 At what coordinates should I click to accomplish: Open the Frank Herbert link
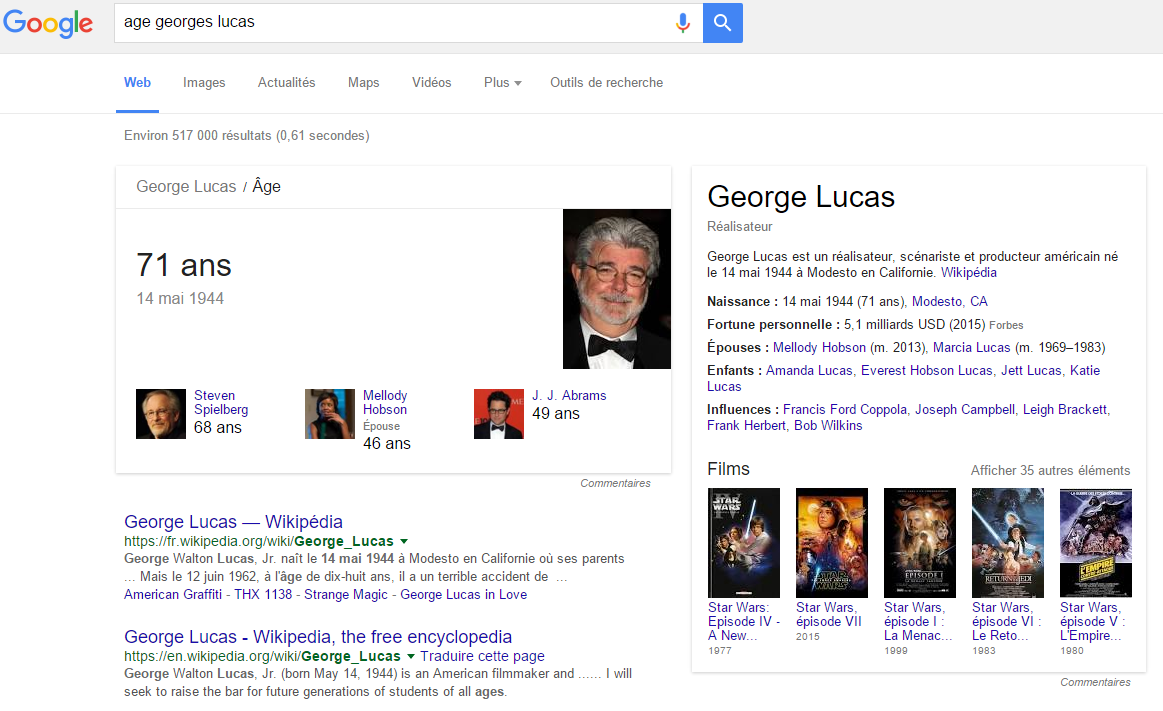click(x=746, y=426)
